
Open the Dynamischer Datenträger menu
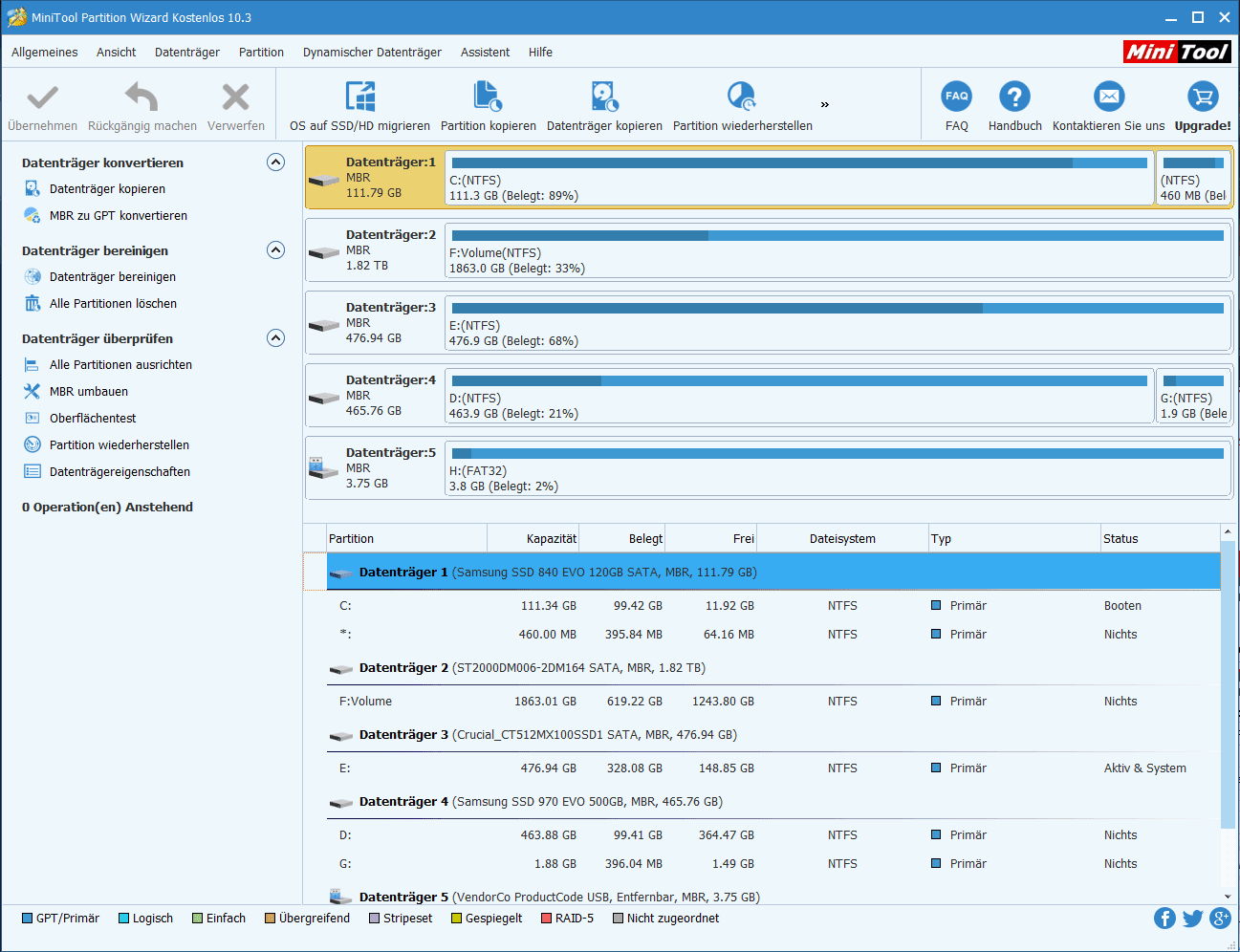click(x=372, y=53)
